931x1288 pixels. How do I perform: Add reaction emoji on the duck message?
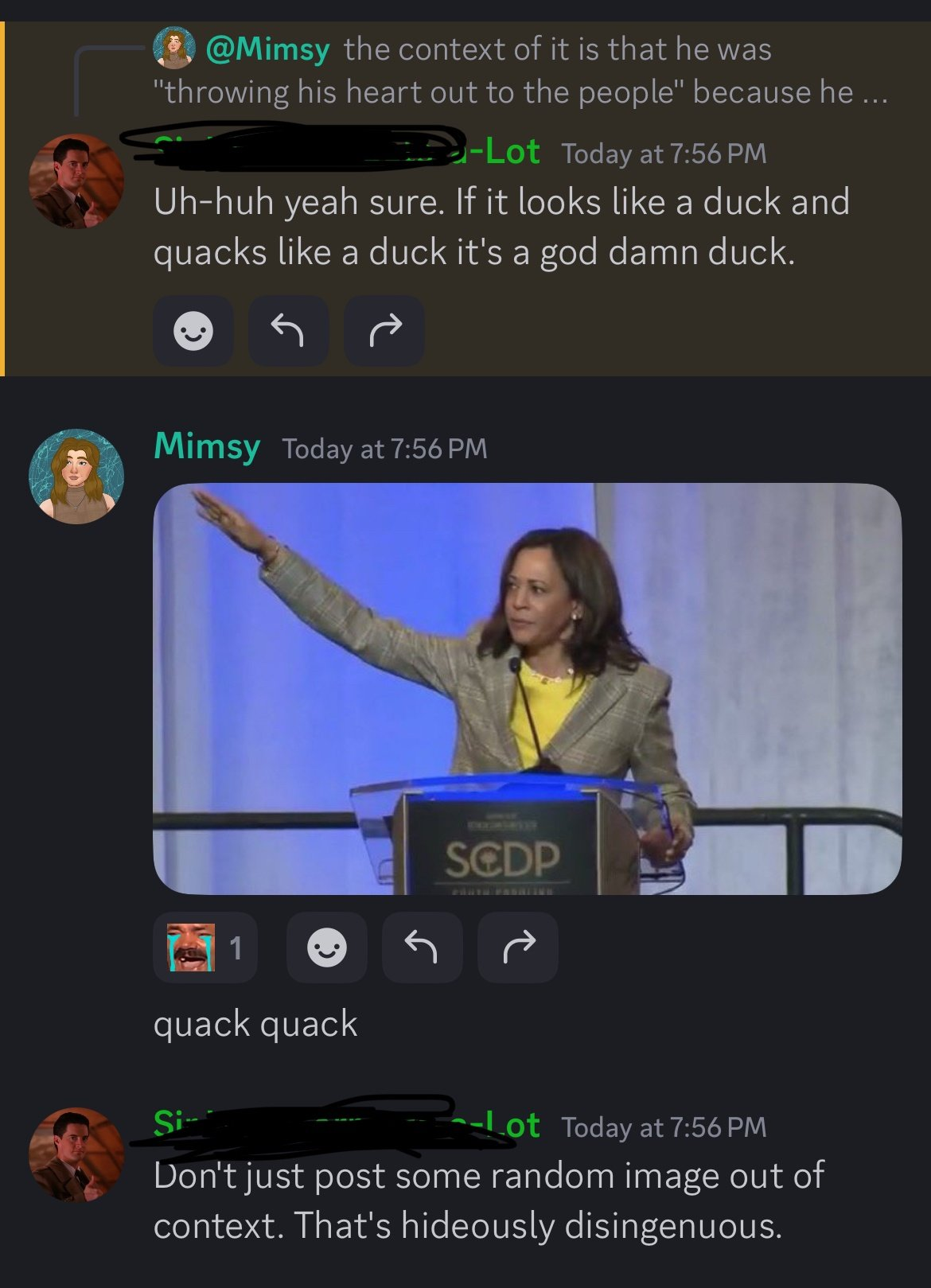(x=193, y=330)
